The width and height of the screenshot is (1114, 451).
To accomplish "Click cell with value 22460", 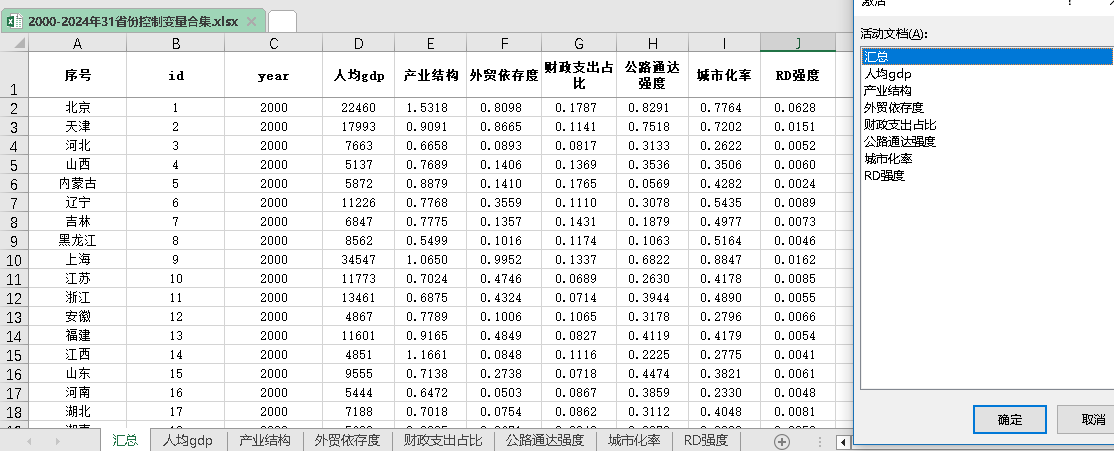I will pos(359,108).
